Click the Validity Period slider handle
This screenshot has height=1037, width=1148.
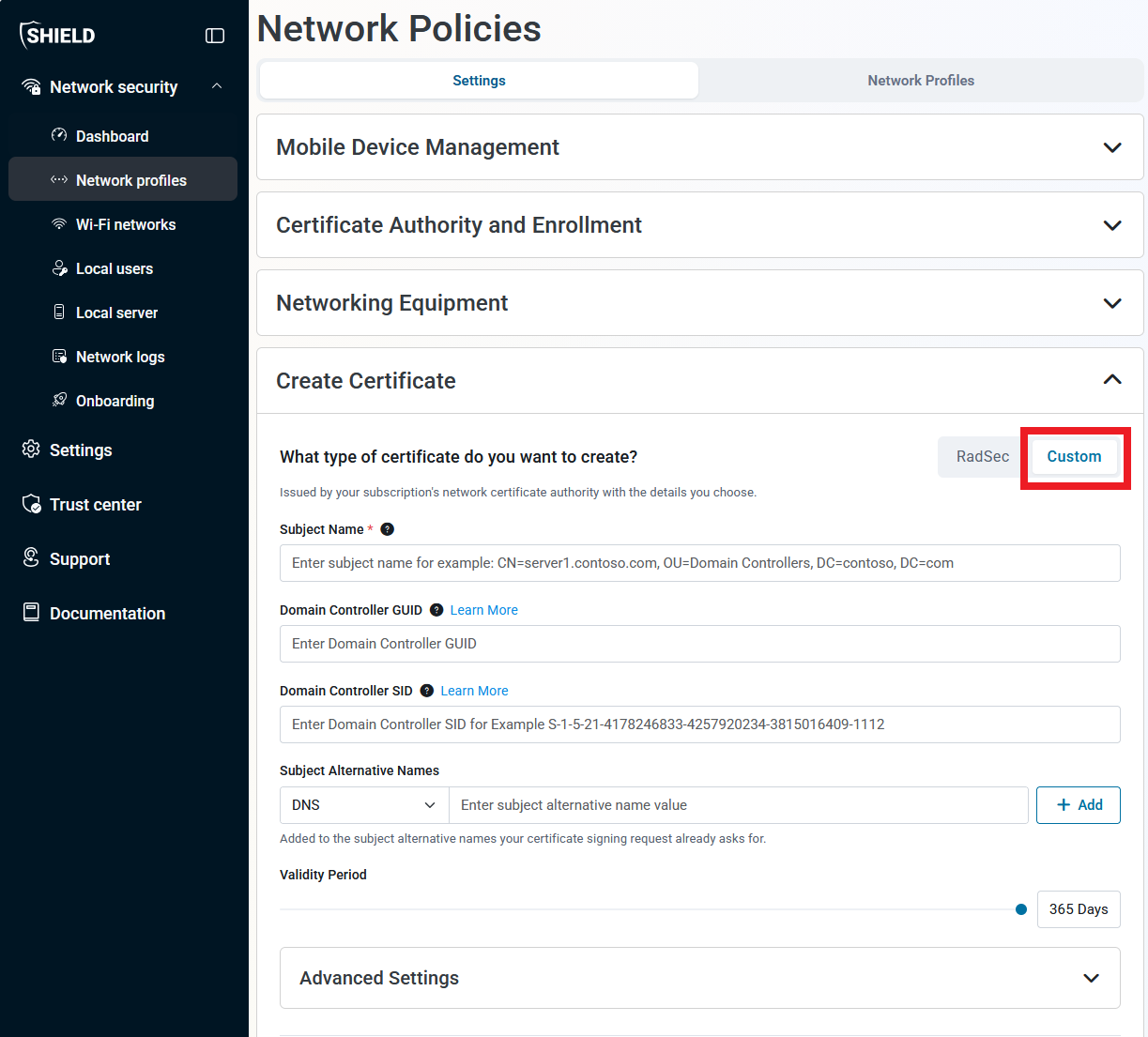coord(1021,909)
